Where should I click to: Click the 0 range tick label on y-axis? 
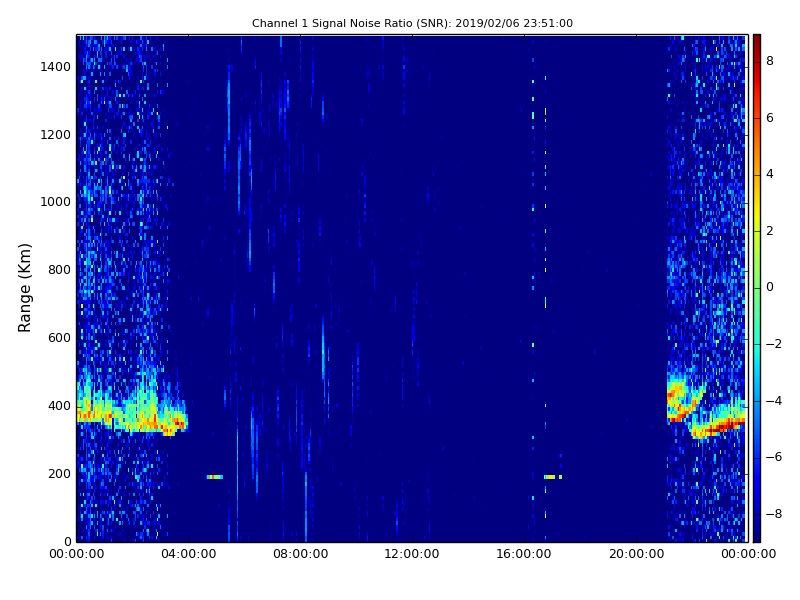(x=67, y=541)
